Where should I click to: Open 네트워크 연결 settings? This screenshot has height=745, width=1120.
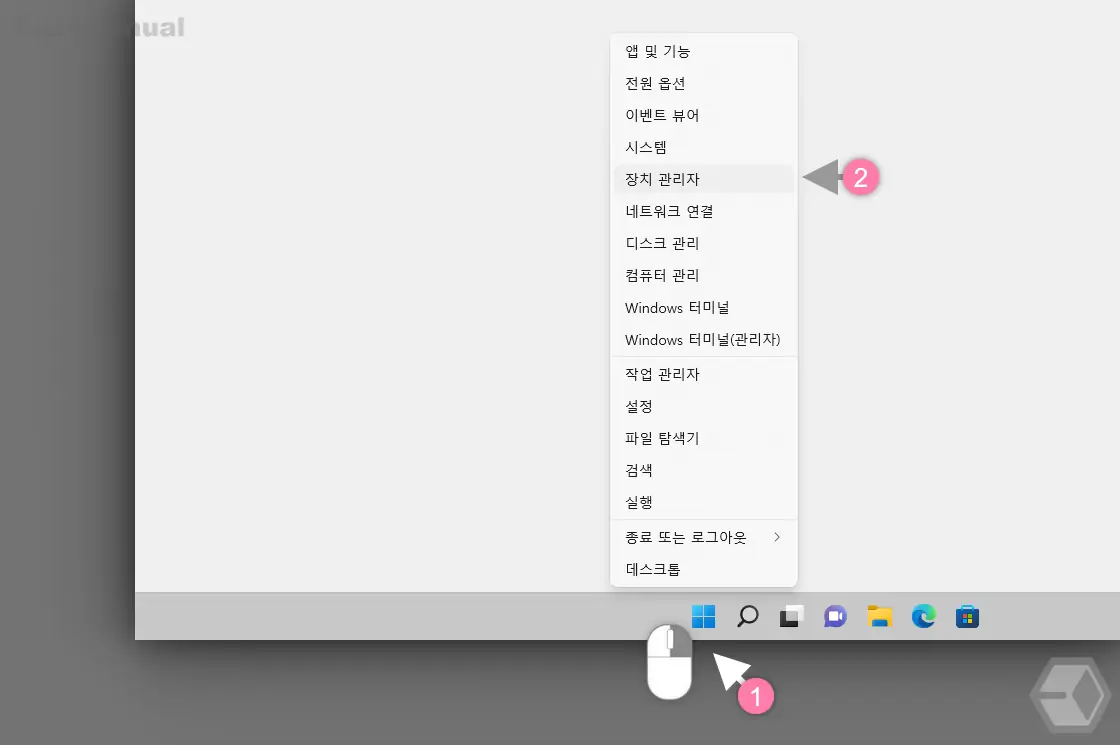point(668,211)
